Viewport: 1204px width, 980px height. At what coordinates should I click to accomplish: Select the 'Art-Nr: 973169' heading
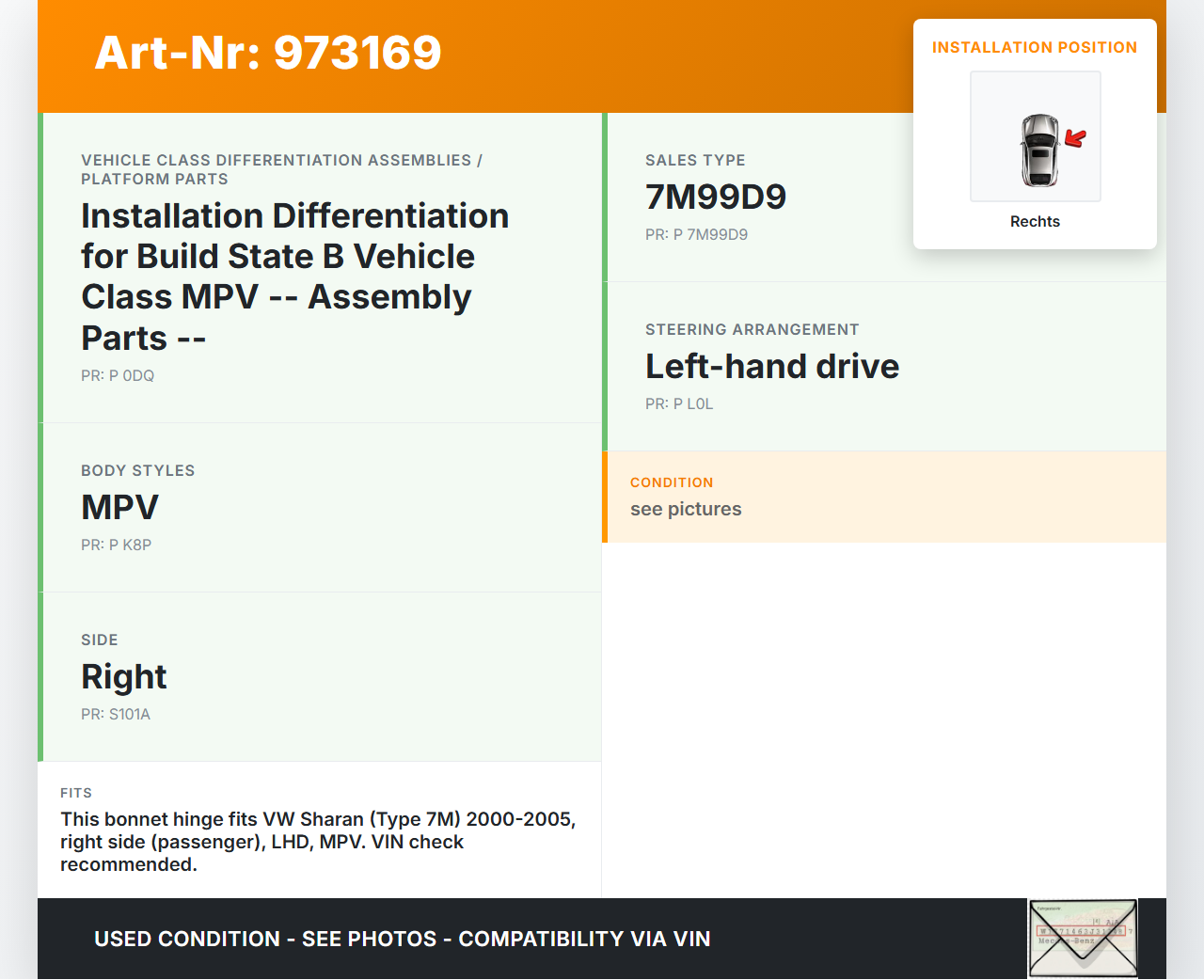[x=268, y=53]
